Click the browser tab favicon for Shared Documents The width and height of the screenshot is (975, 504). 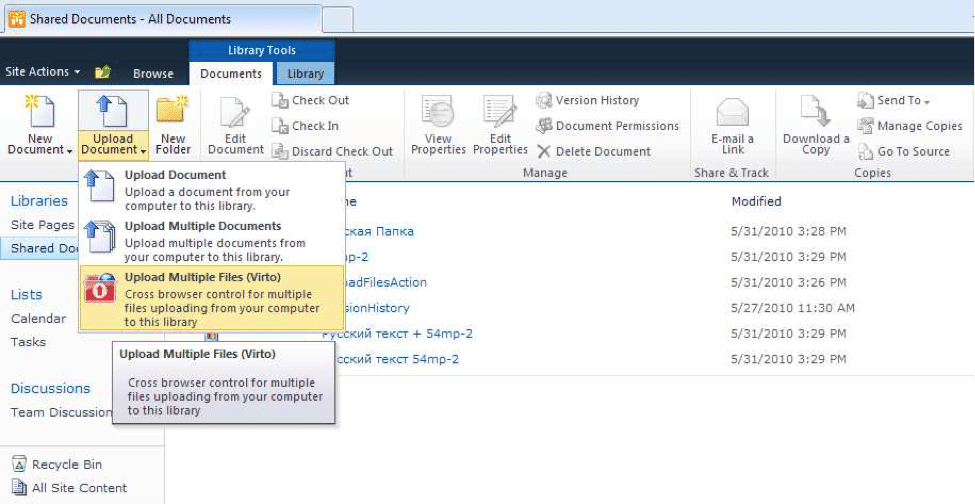[x=17, y=19]
